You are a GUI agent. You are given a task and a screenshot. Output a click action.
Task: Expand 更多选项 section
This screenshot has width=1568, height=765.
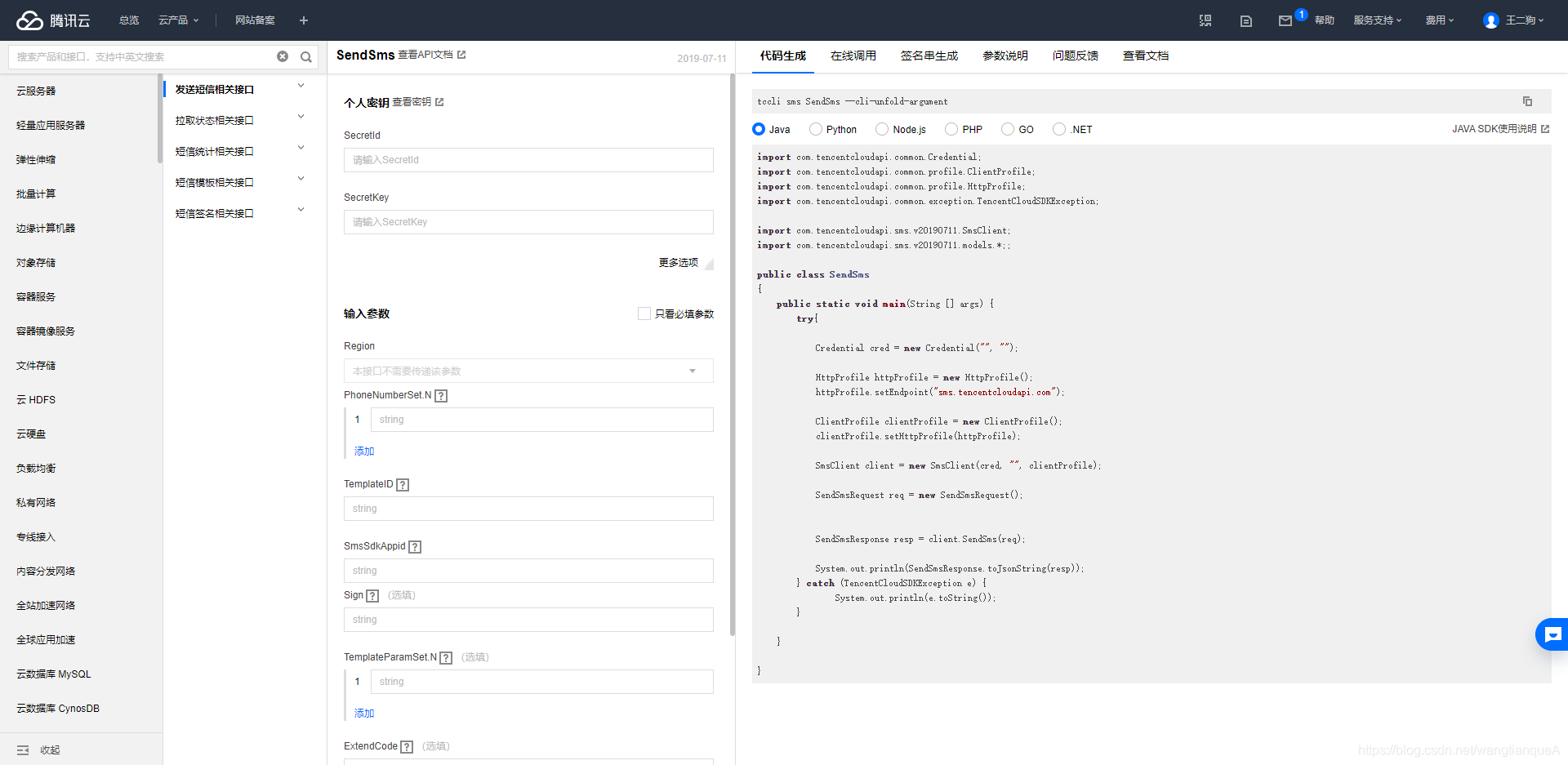click(685, 262)
